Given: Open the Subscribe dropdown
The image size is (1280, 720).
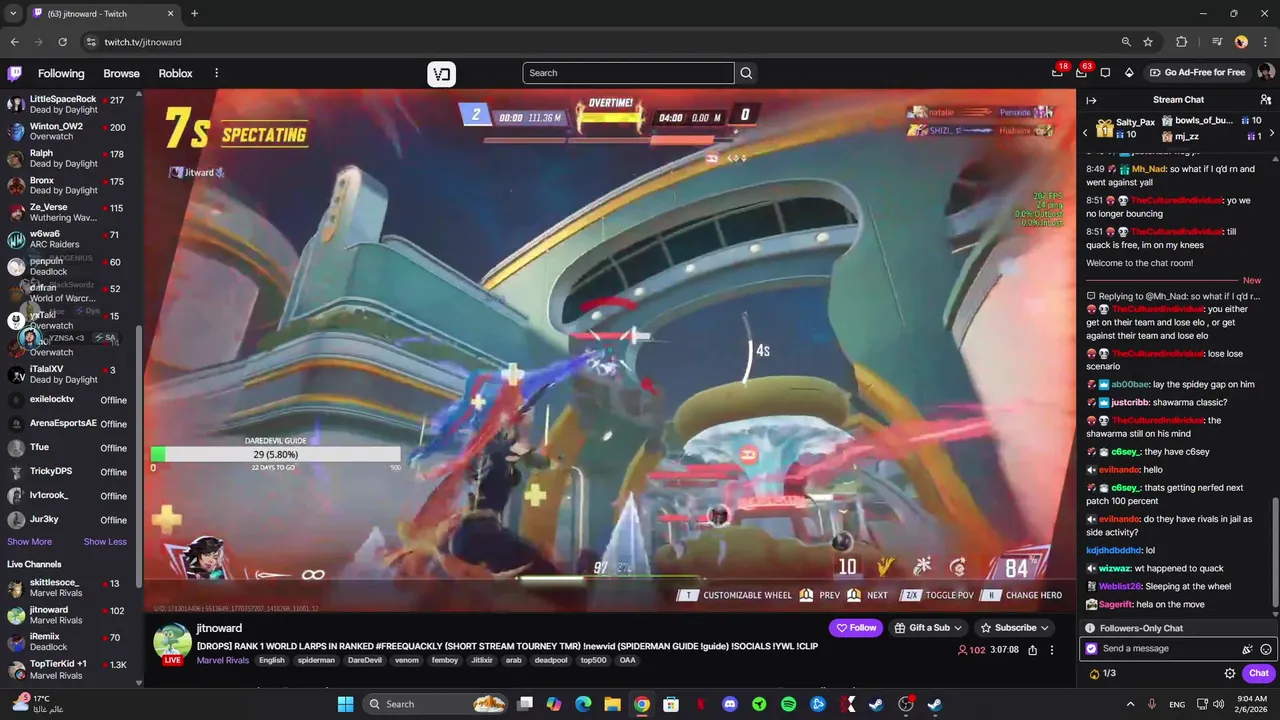Looking at the screenshot, I should pyautogui.click(x=1014, y=628).
